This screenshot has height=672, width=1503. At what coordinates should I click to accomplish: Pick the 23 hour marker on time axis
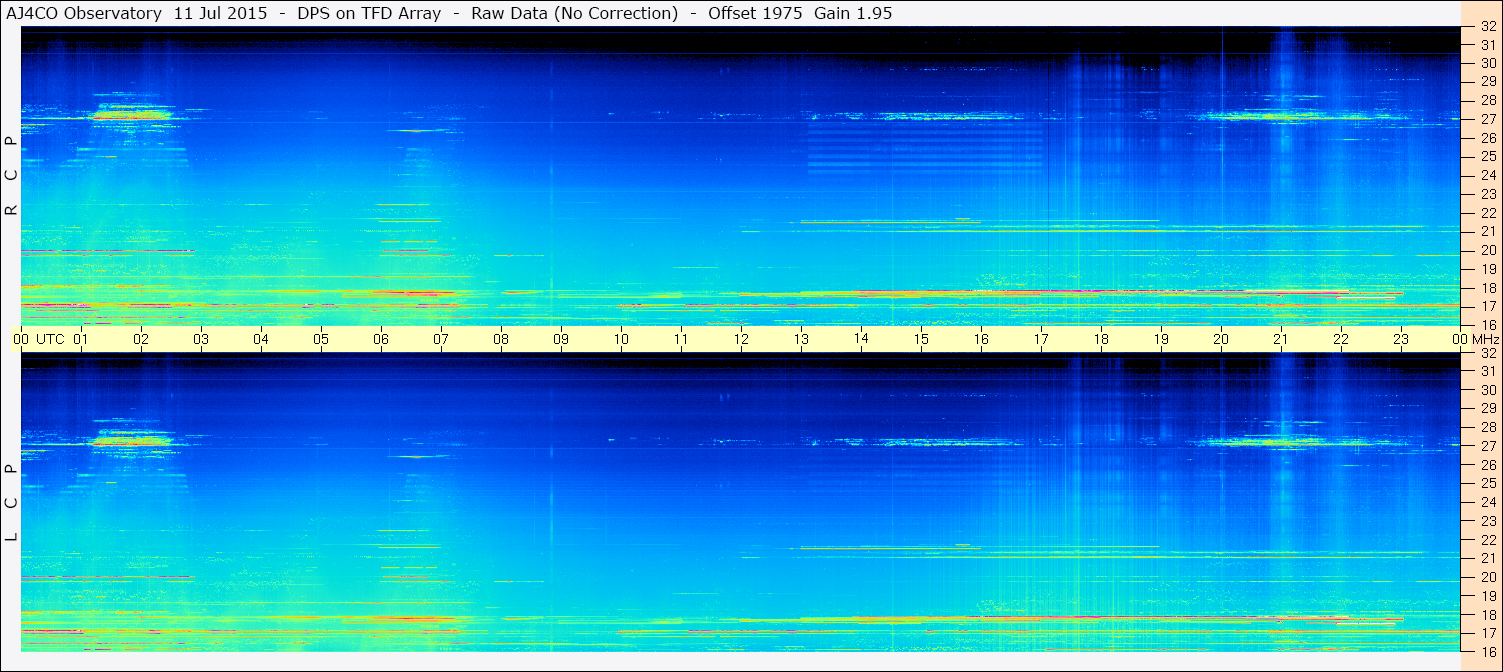click(1401, 339)
